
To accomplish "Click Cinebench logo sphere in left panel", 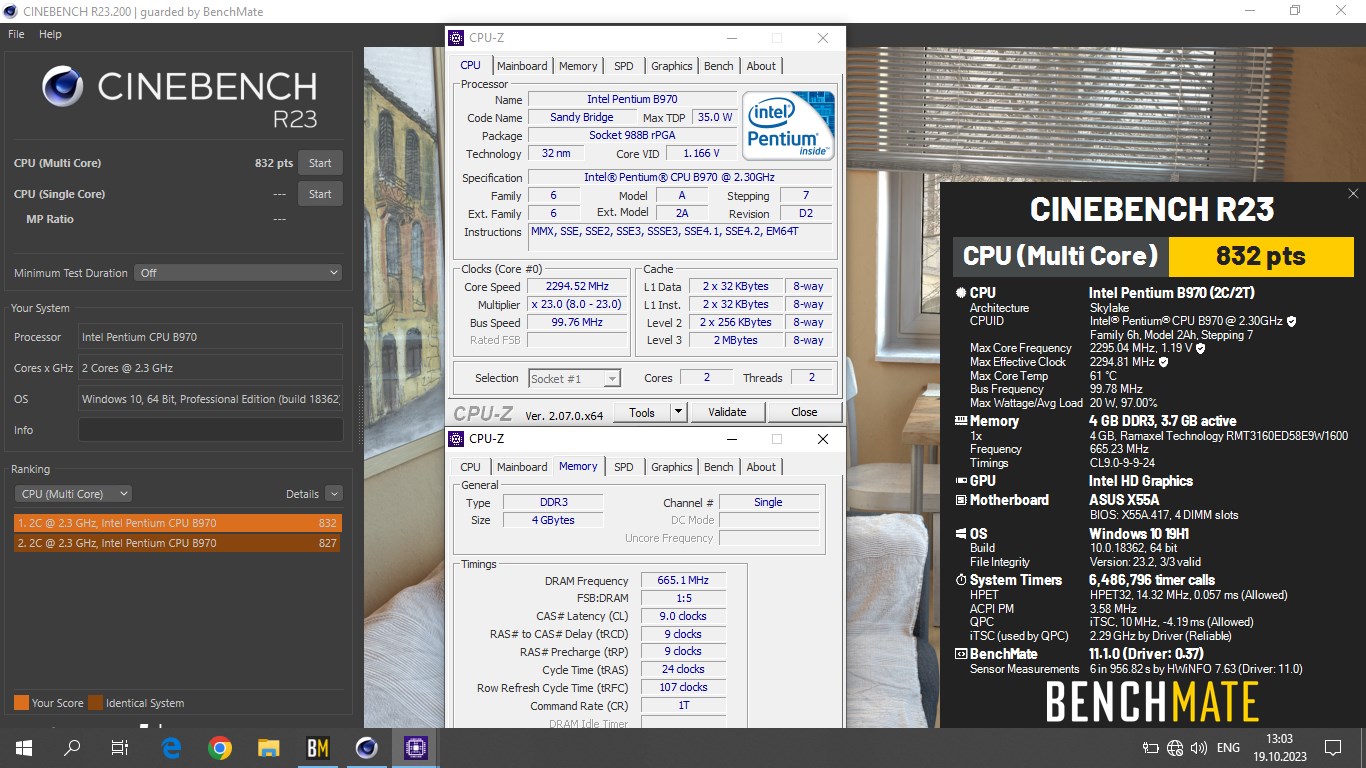I will point(63,87).
